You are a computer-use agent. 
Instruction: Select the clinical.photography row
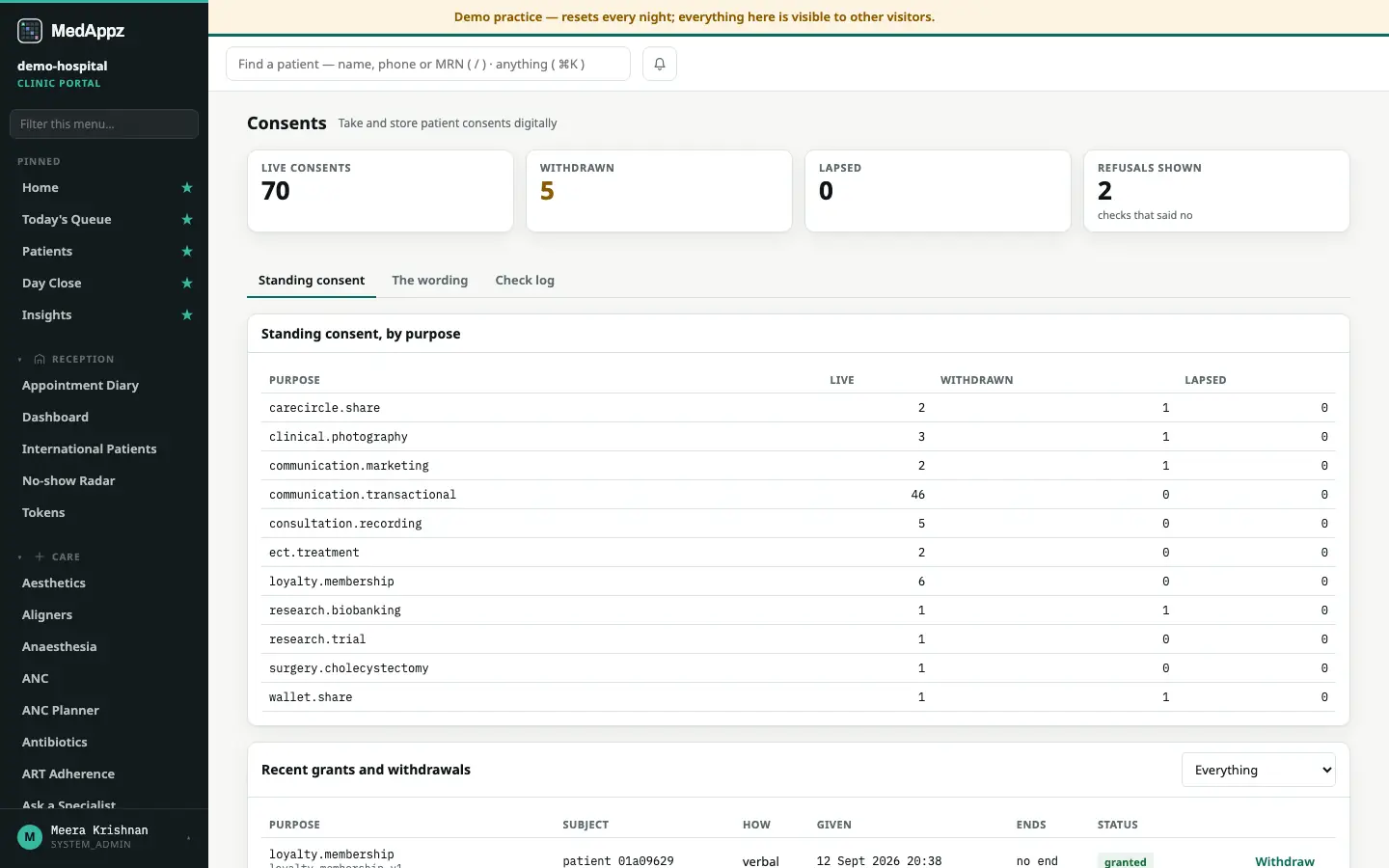[799, 437]
